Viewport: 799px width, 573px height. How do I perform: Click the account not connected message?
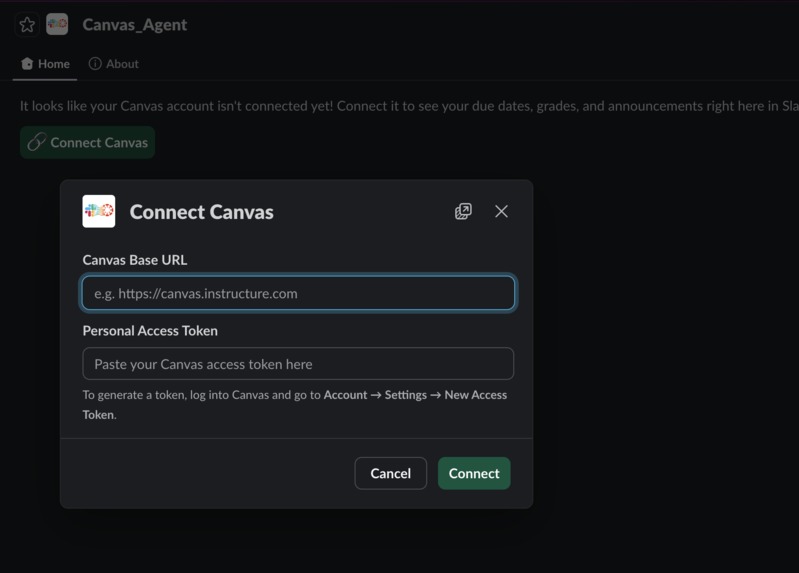[x=409, y=106]
